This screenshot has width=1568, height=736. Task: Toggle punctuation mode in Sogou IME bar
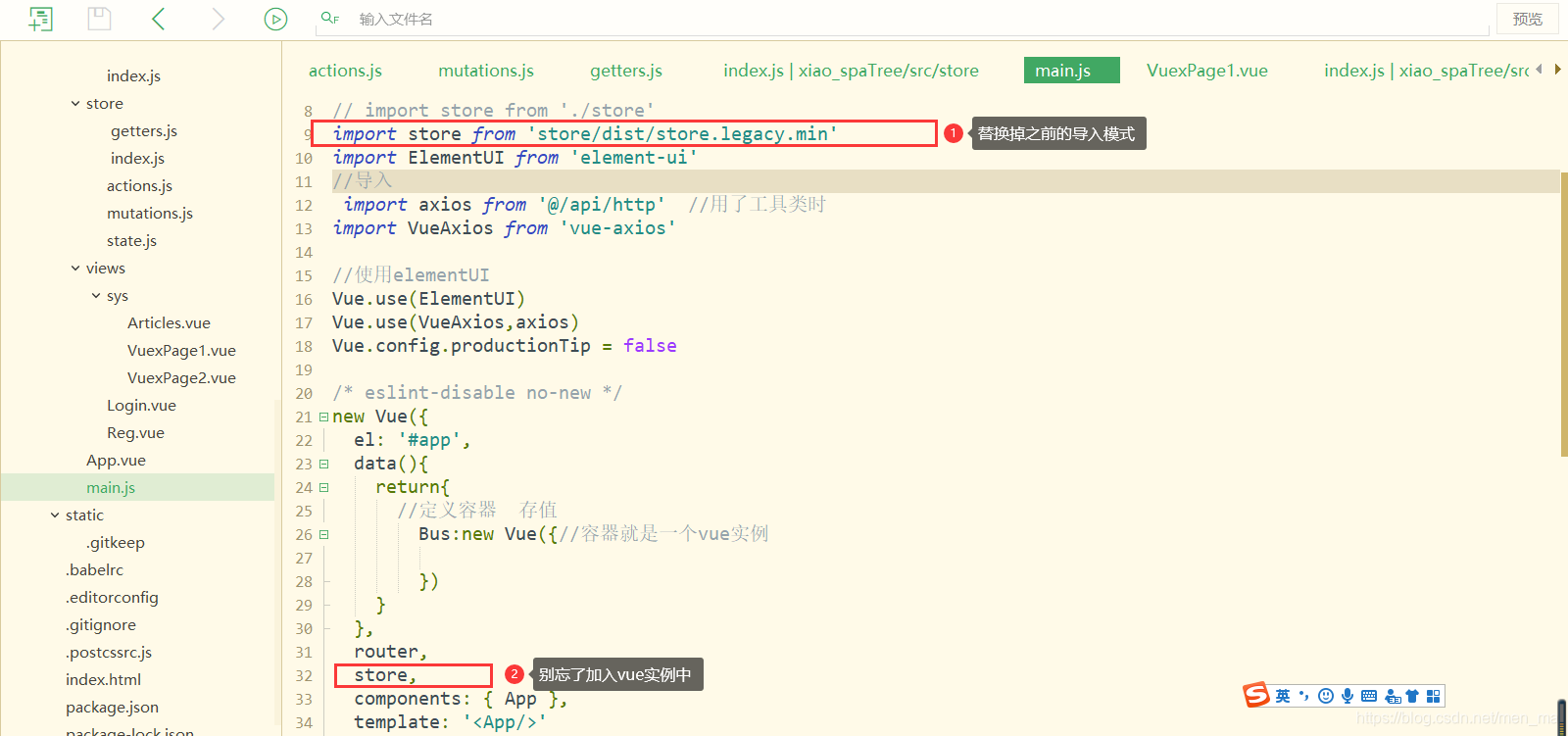pyautogui.click(x=1303, y=696)
